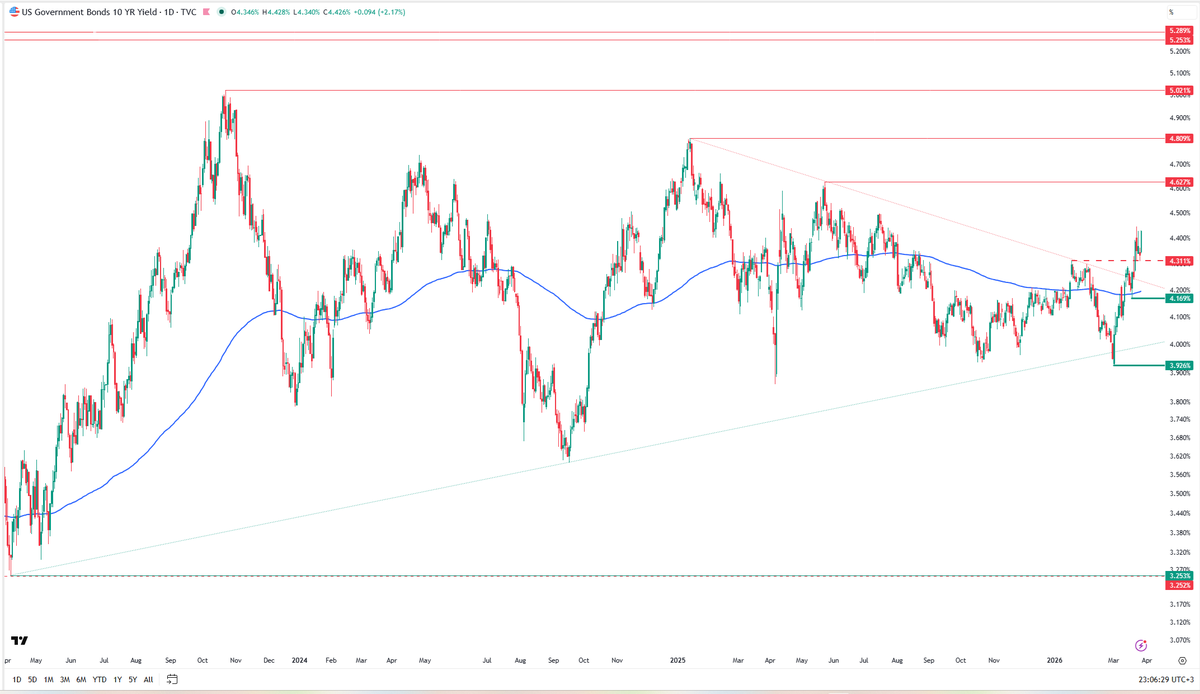The height and width of the screenshot is (694, 1200).
Task: Click the 5.100% tick on the price scale
Action: pyautogui.click(x=1179, y=74)
